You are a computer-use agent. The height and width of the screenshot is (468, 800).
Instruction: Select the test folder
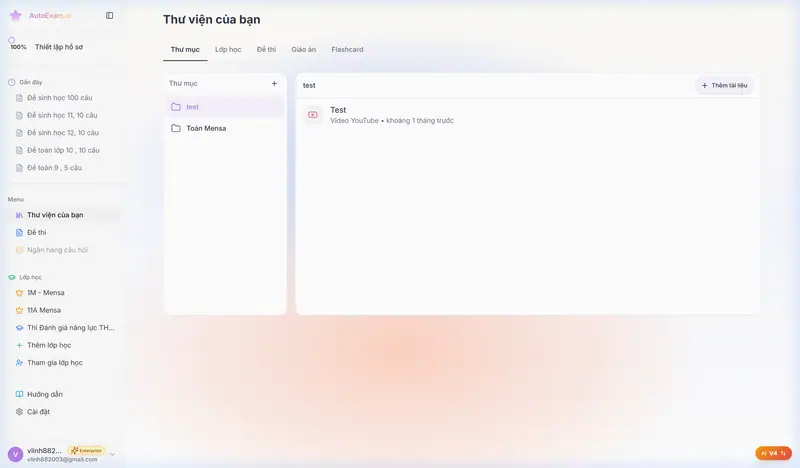(225, 107)
